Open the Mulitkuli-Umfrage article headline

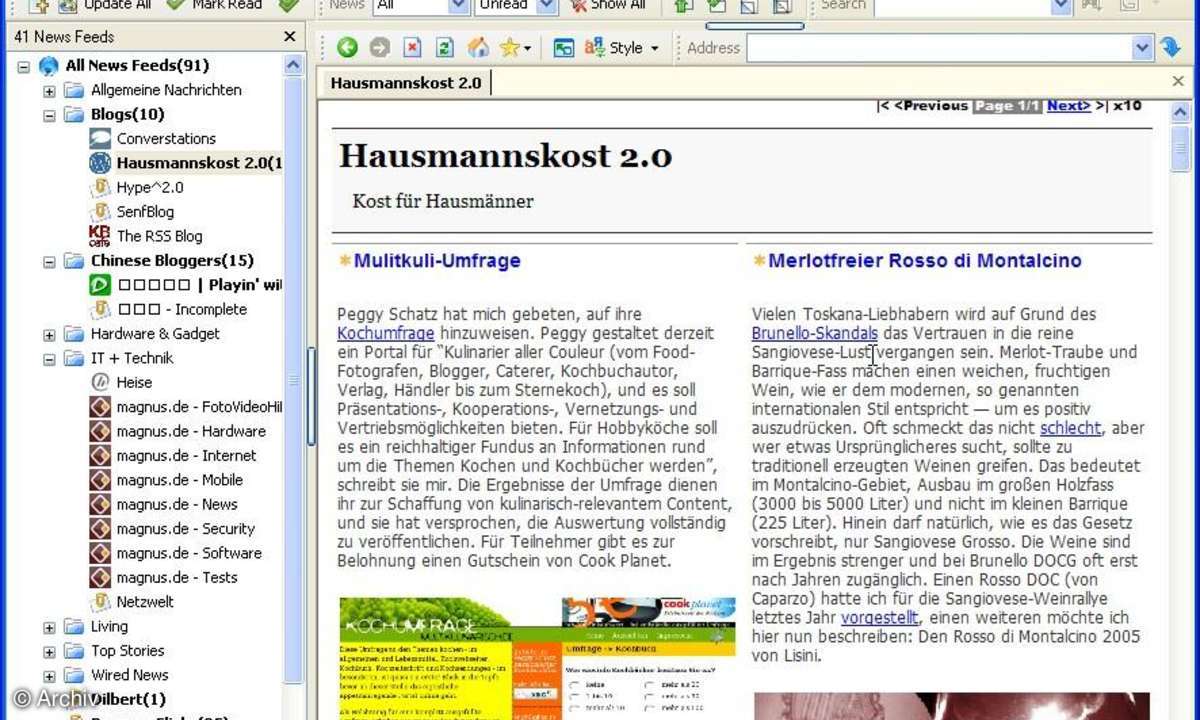pyautogui.click(x=437, y=261)
